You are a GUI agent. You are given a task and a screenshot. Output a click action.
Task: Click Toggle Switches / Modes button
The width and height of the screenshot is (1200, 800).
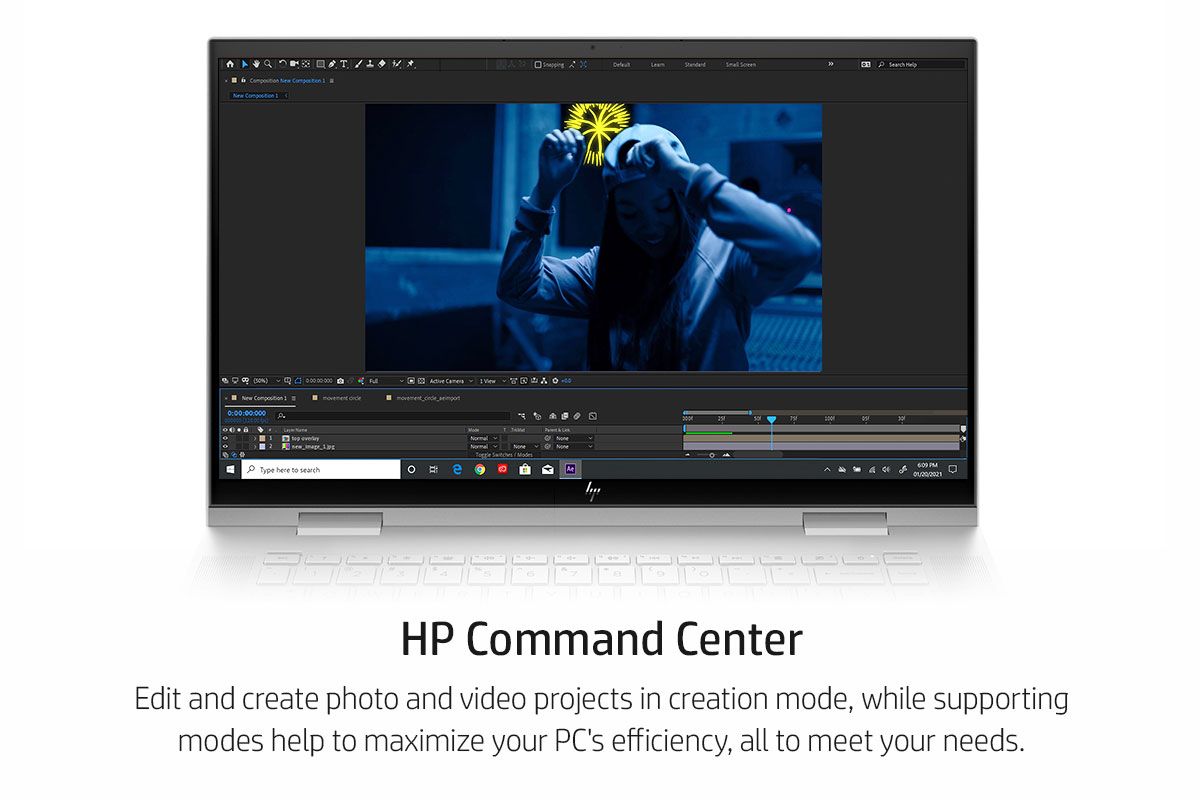click(503, 454)
